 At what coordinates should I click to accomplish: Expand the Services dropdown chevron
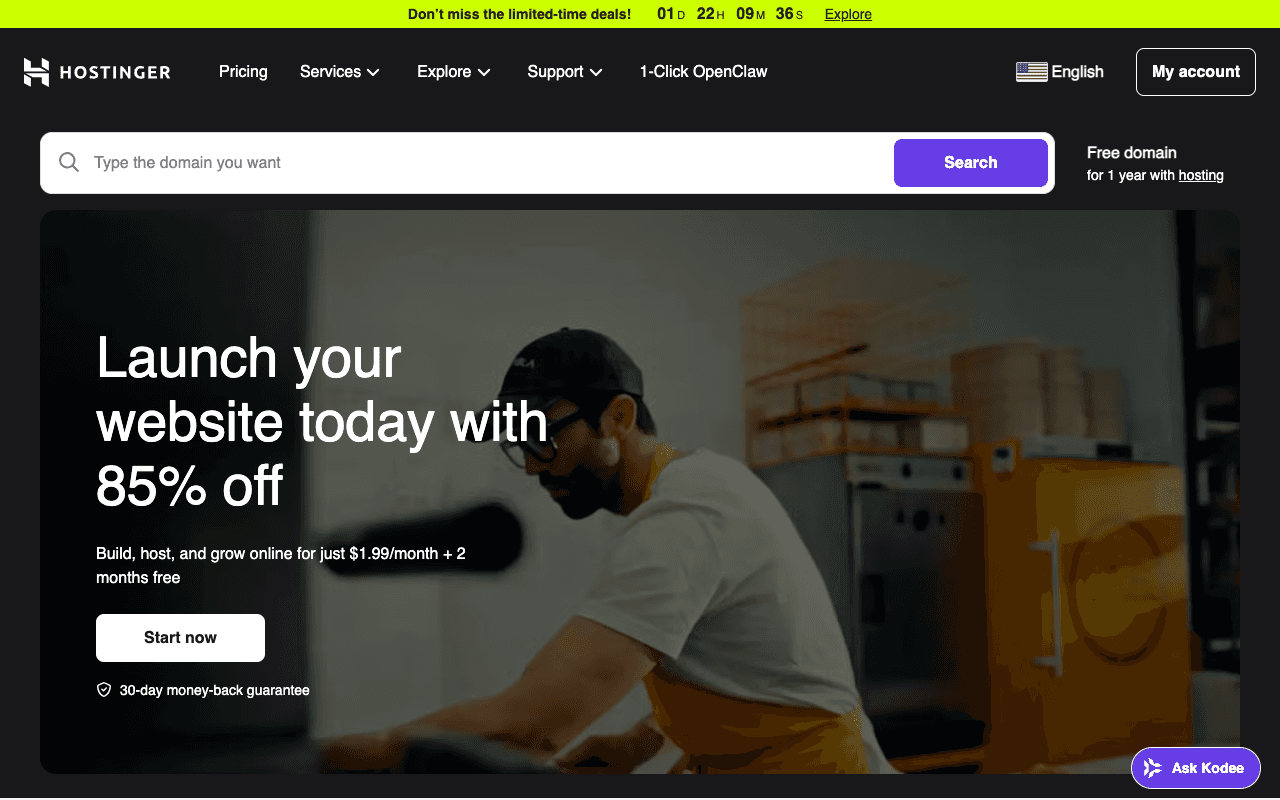coord(373,72)
